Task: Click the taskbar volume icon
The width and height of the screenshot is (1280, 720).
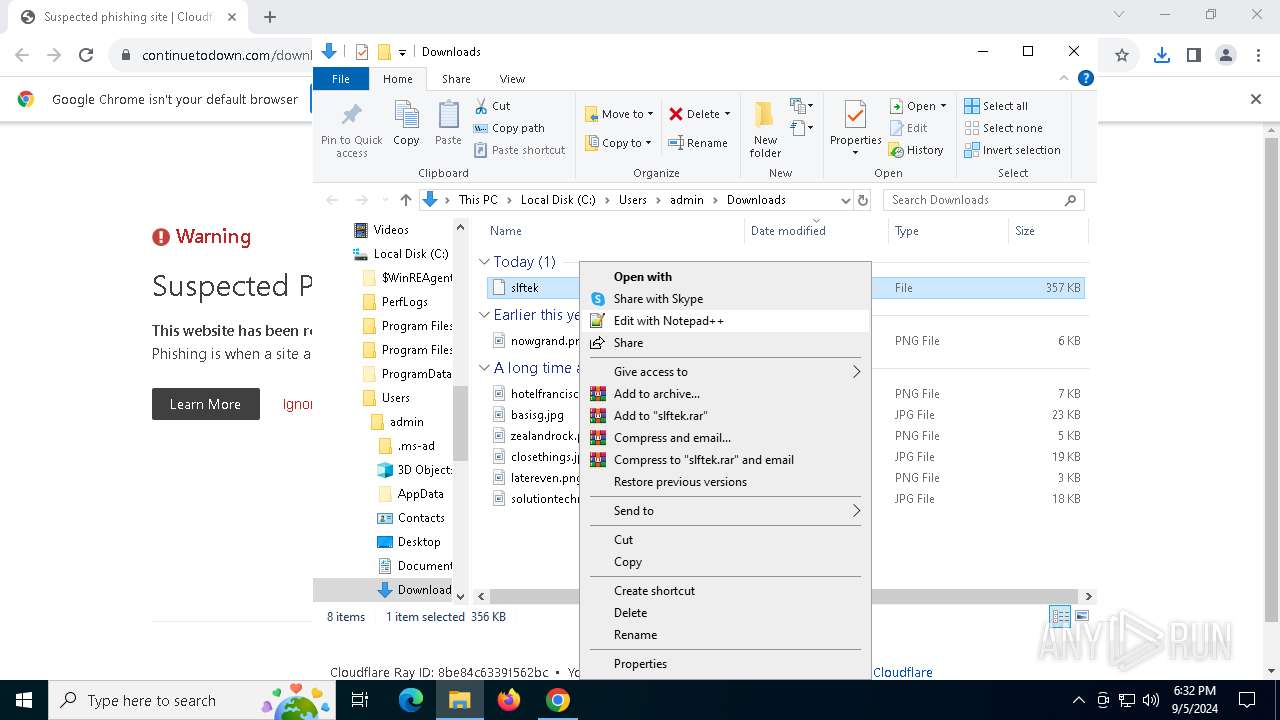Action: 1151,700
